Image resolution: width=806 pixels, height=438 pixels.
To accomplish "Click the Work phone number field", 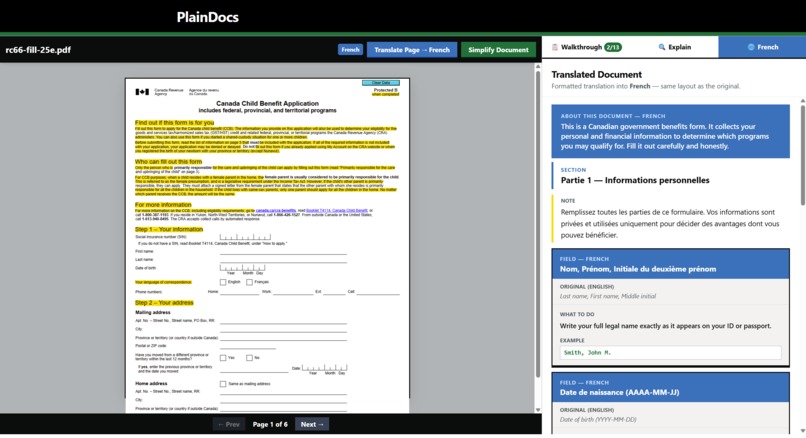I will 293,292.
